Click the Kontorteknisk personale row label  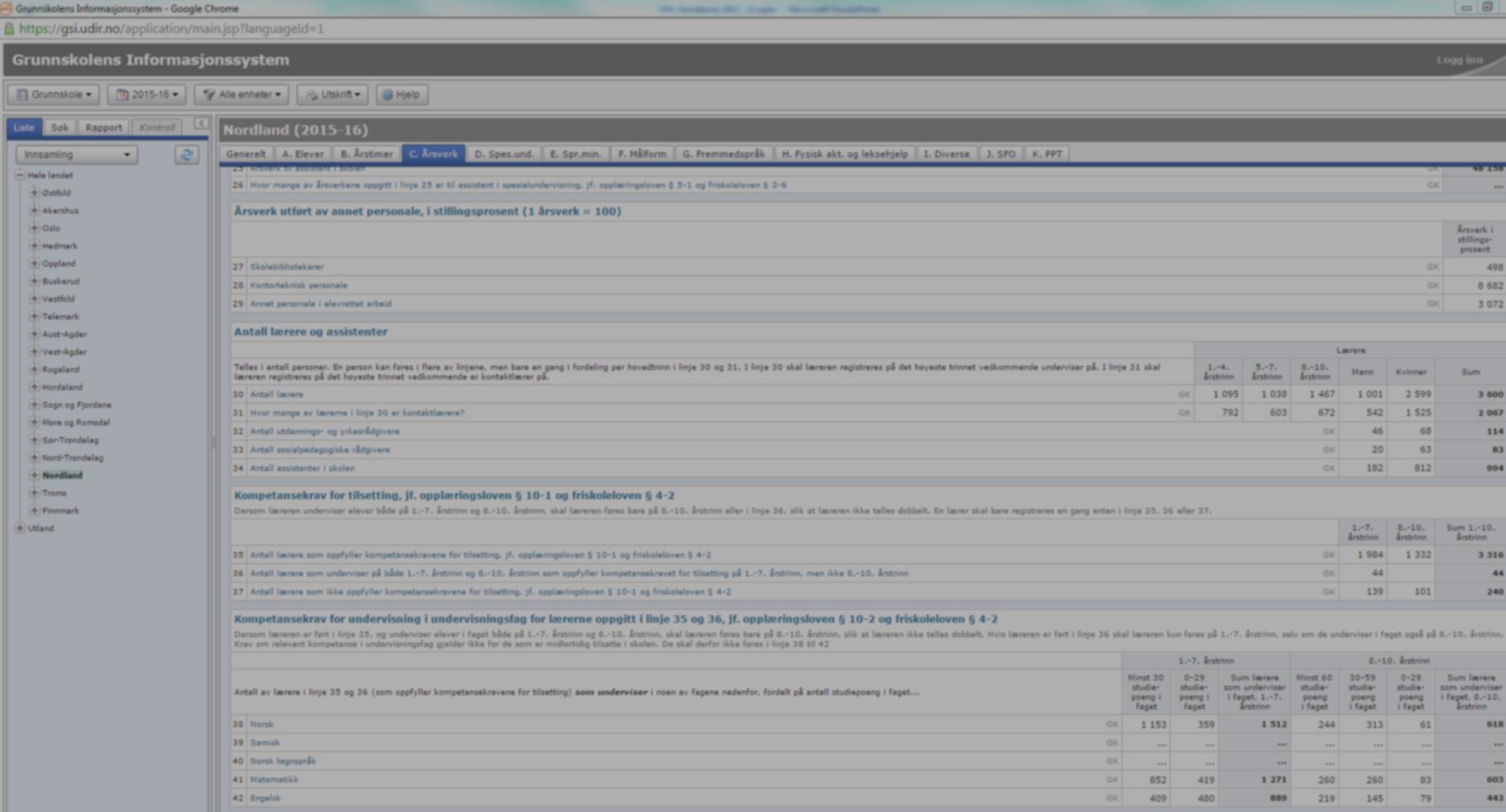click(x=298, y=285)
